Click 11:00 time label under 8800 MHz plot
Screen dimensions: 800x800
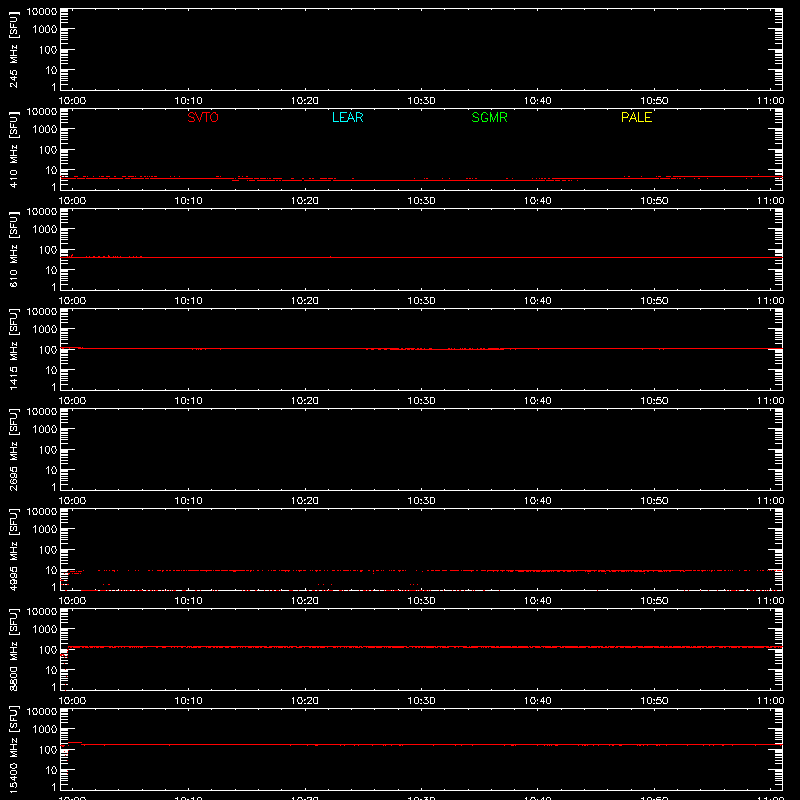(770, 701)
